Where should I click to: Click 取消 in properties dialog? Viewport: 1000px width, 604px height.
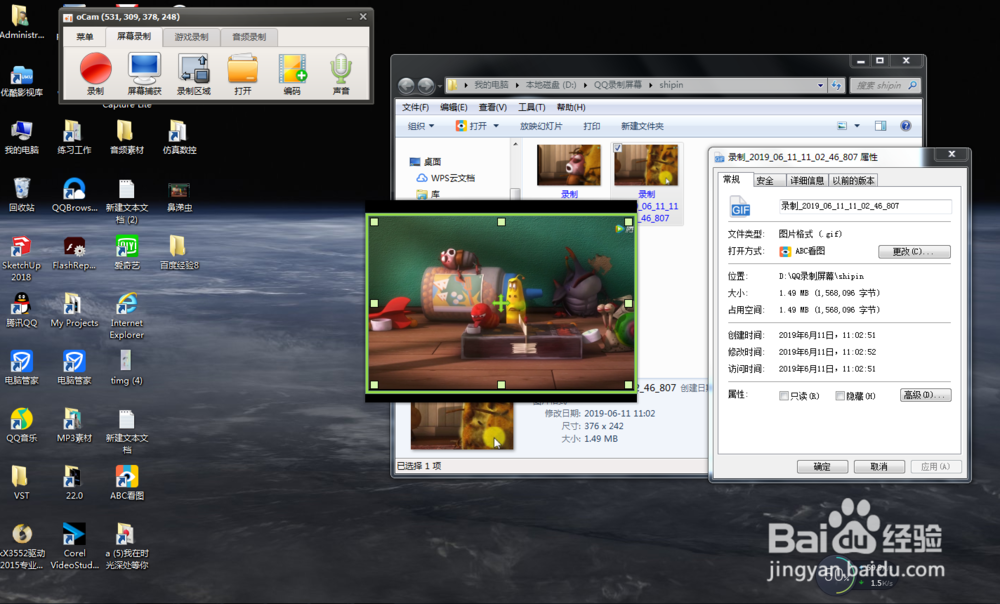click(x=879, y=467)
